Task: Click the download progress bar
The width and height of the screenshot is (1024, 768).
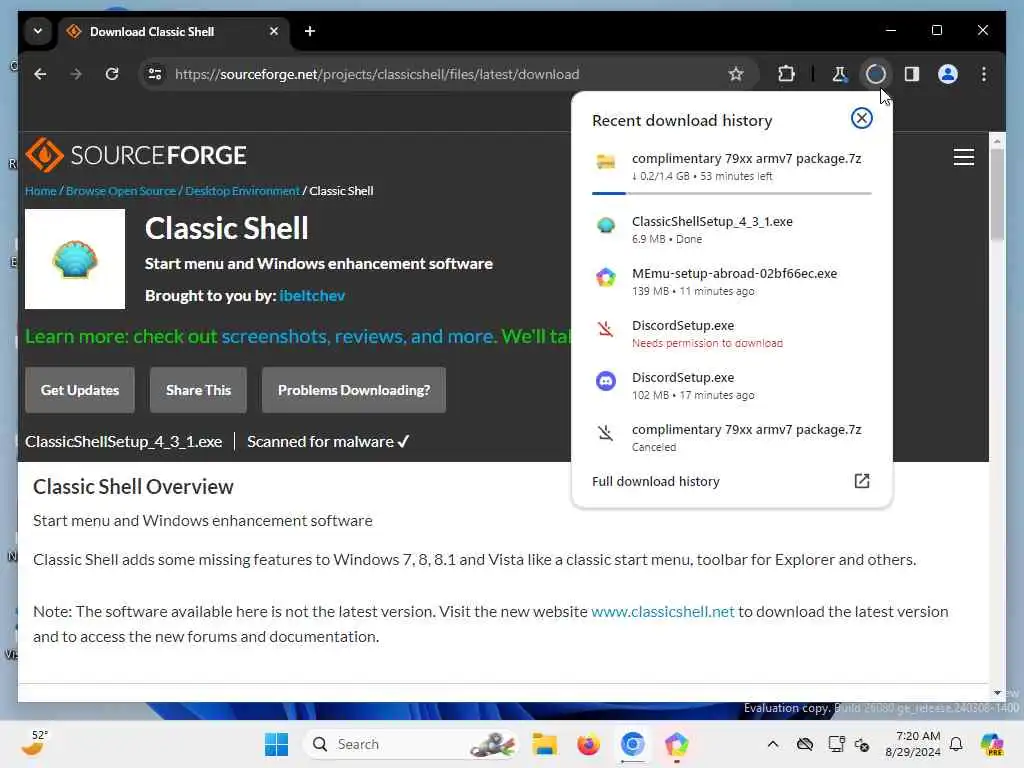Action: [731, 193]
